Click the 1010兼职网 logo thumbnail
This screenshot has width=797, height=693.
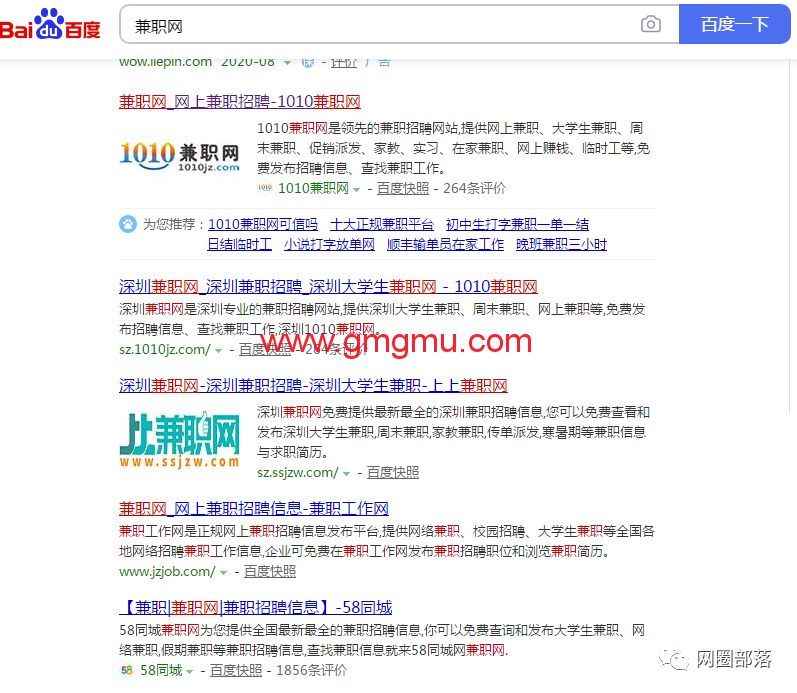[x=180, y=155]
